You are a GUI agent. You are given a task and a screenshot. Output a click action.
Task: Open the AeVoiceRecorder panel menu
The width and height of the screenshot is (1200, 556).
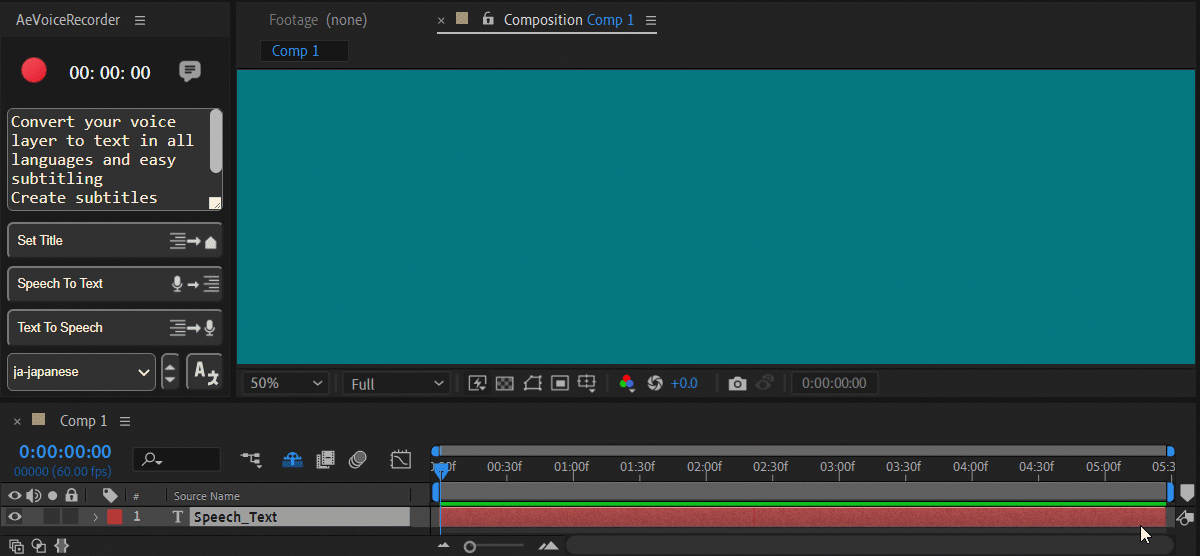point(140,20)
